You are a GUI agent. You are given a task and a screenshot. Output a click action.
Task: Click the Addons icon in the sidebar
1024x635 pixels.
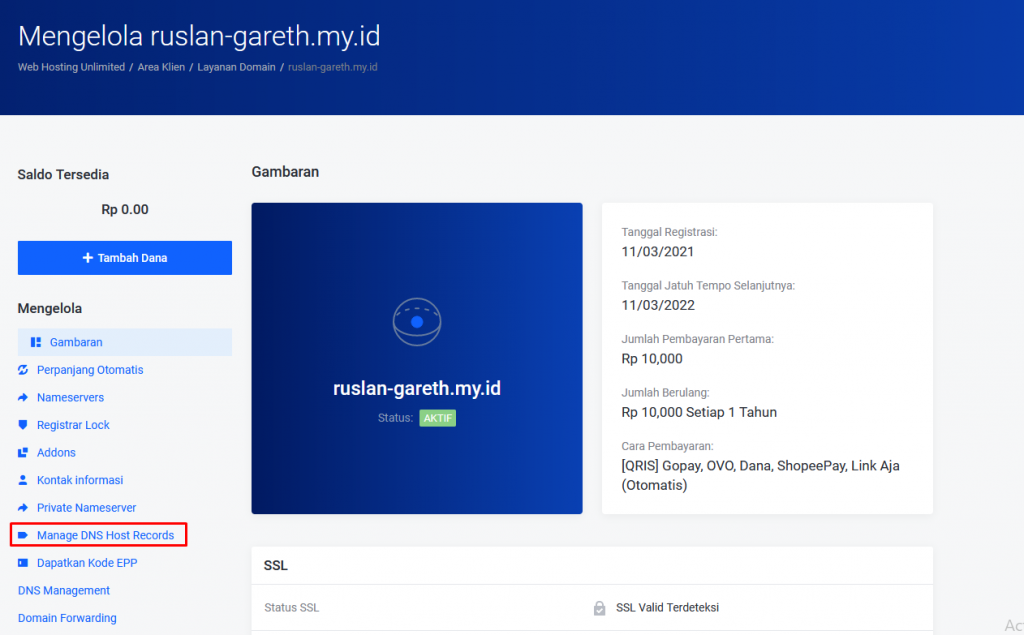point(22,452)
